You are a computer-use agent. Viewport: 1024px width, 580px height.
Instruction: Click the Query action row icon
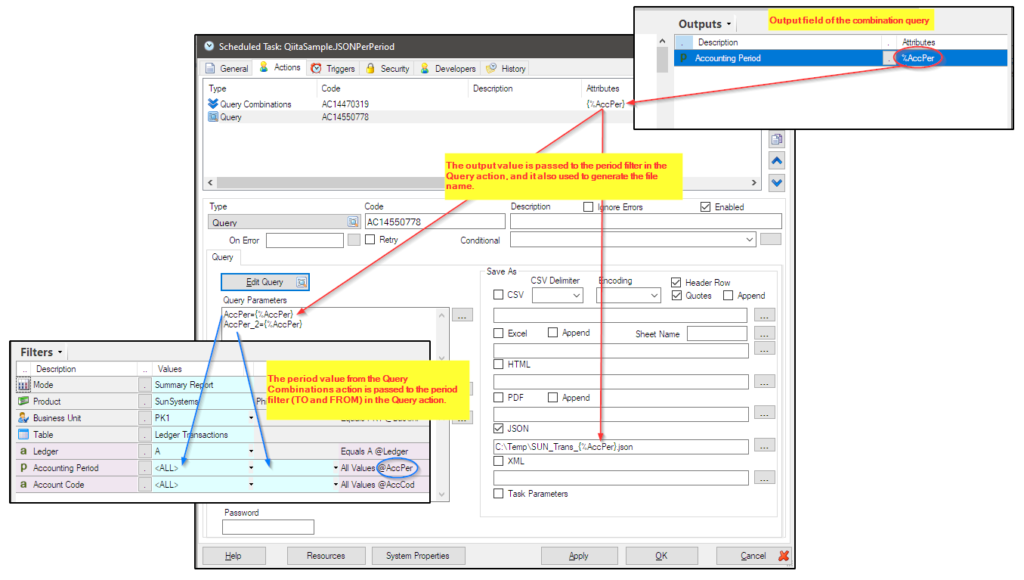click(213, 117)
